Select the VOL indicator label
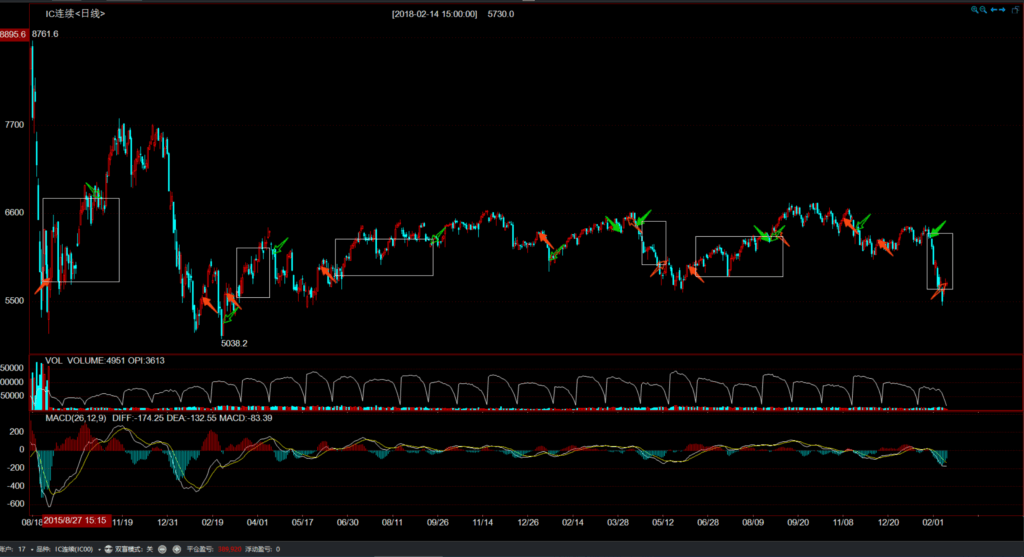Viewport: 1024px width, 557px height. (x=53, y=361)
